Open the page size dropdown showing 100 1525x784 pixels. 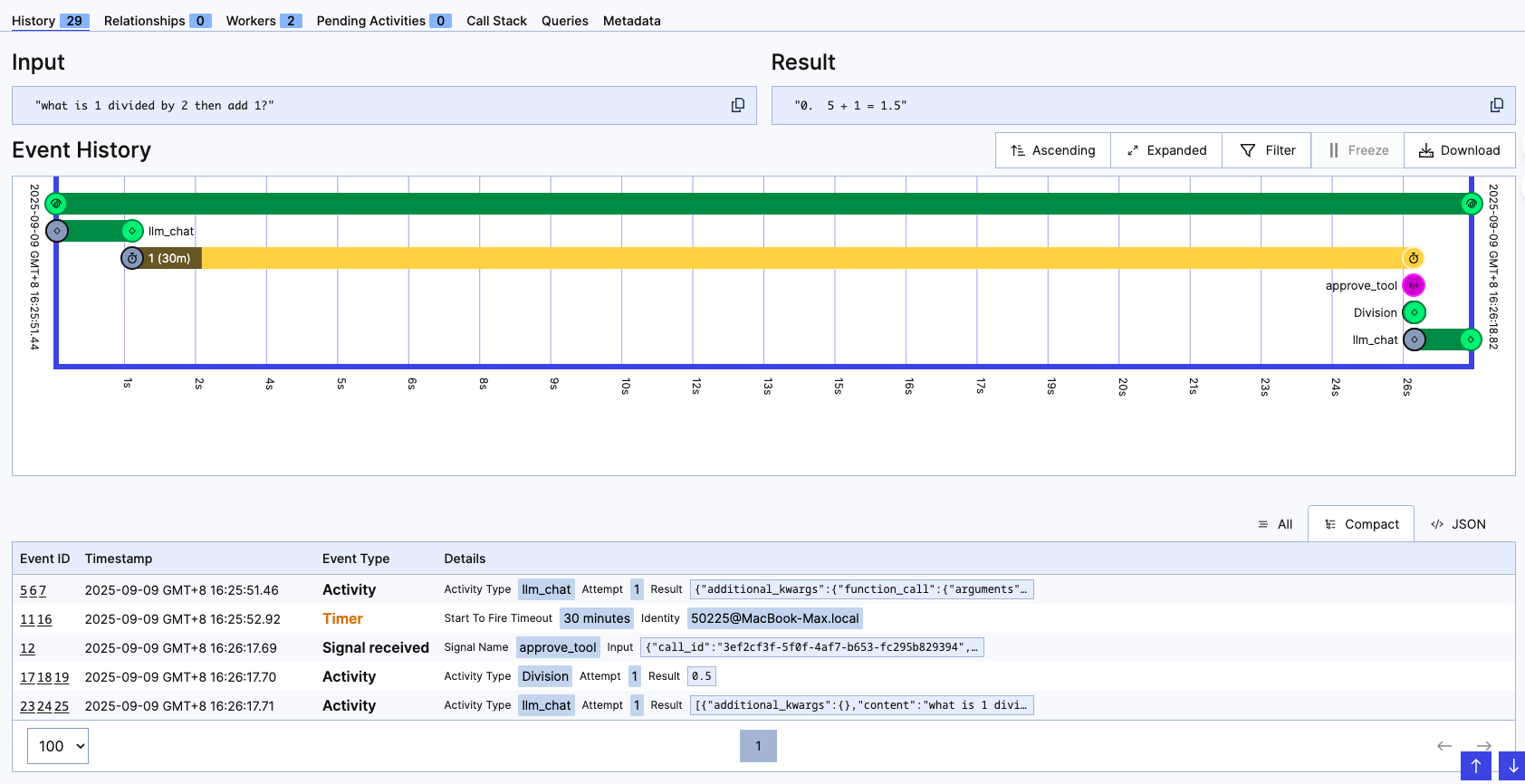click(x=58, y=746)
